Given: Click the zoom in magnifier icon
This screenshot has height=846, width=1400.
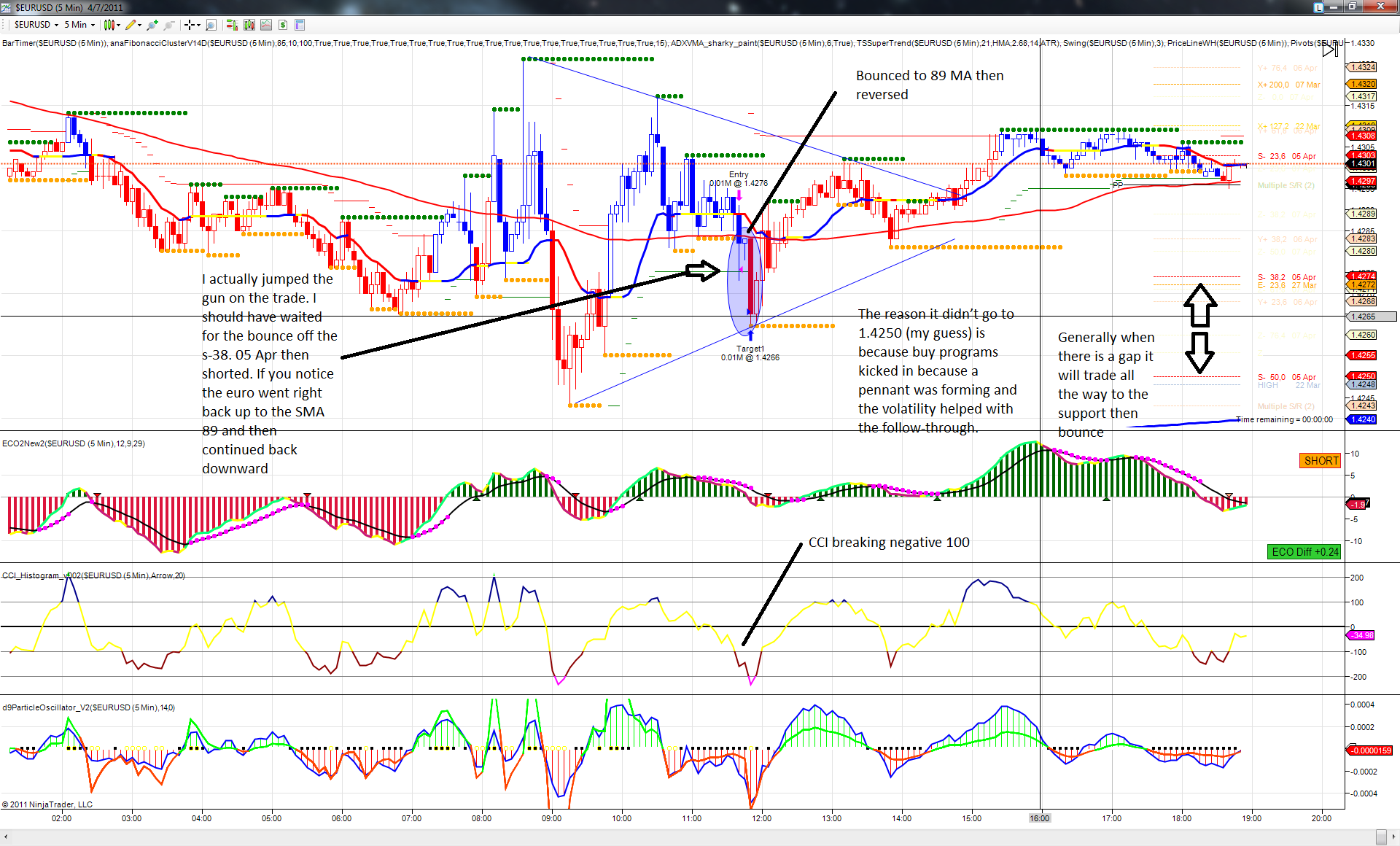Looking at the screenshot, I should tap(152, 25).
